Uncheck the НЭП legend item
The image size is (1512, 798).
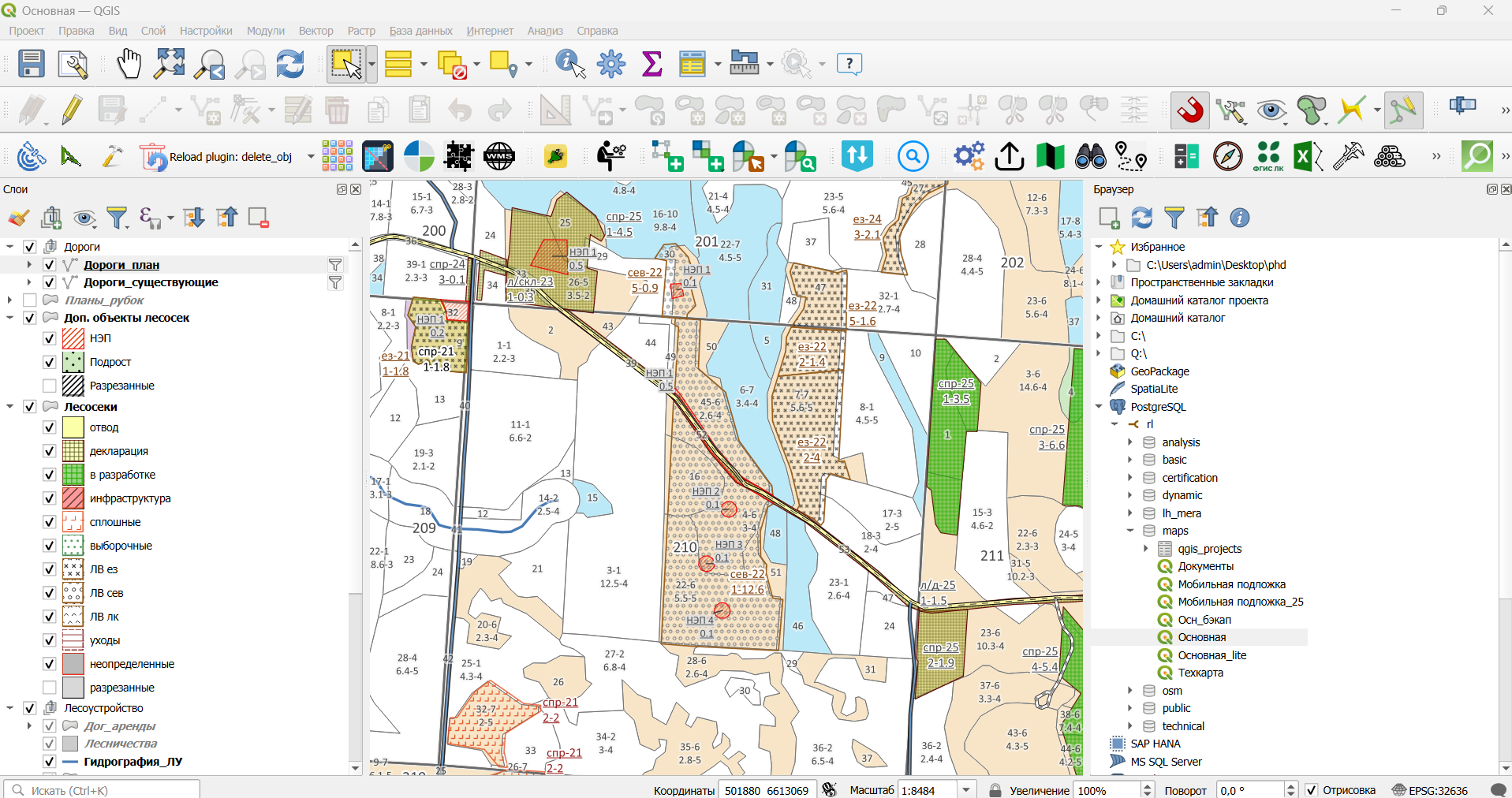49,338
